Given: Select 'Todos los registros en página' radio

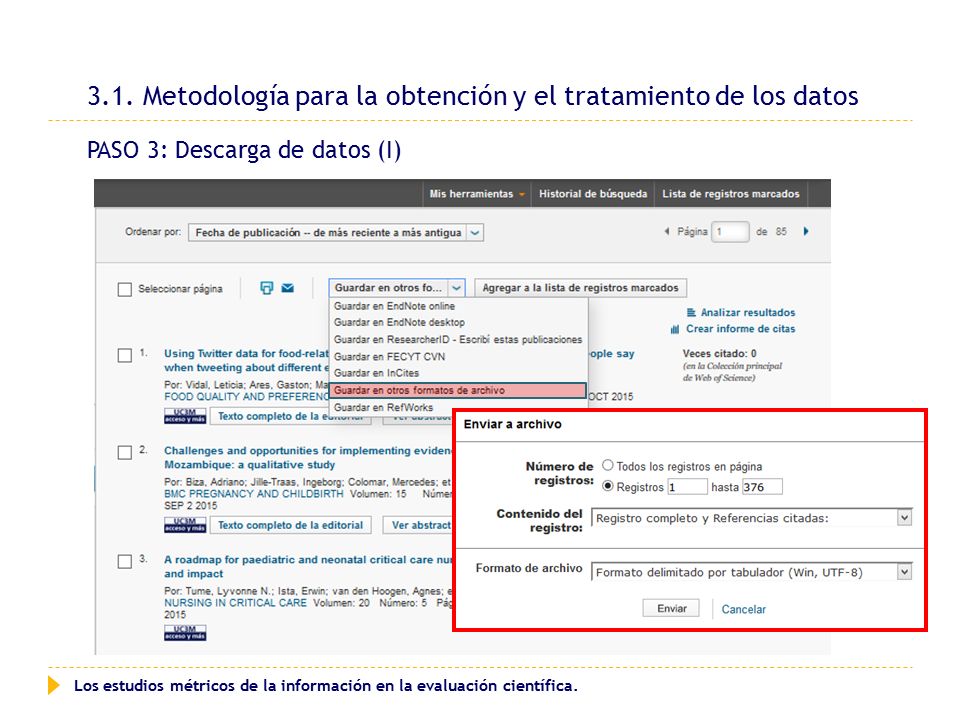Looking at the screenshot, I should tap(607, 465).
